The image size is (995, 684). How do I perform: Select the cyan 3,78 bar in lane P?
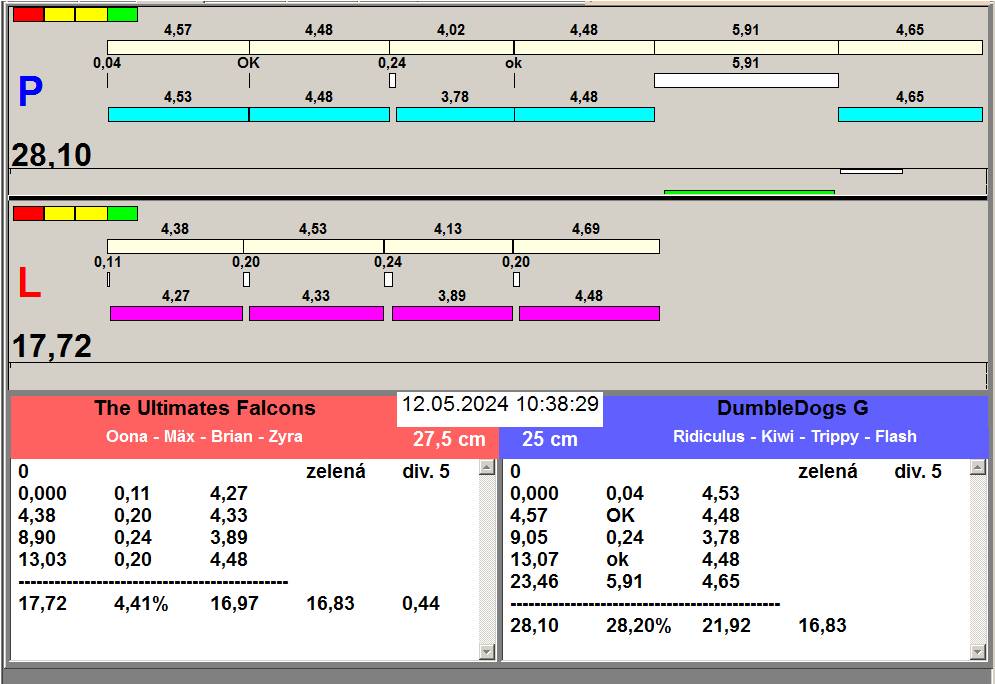tap(455, 114)
